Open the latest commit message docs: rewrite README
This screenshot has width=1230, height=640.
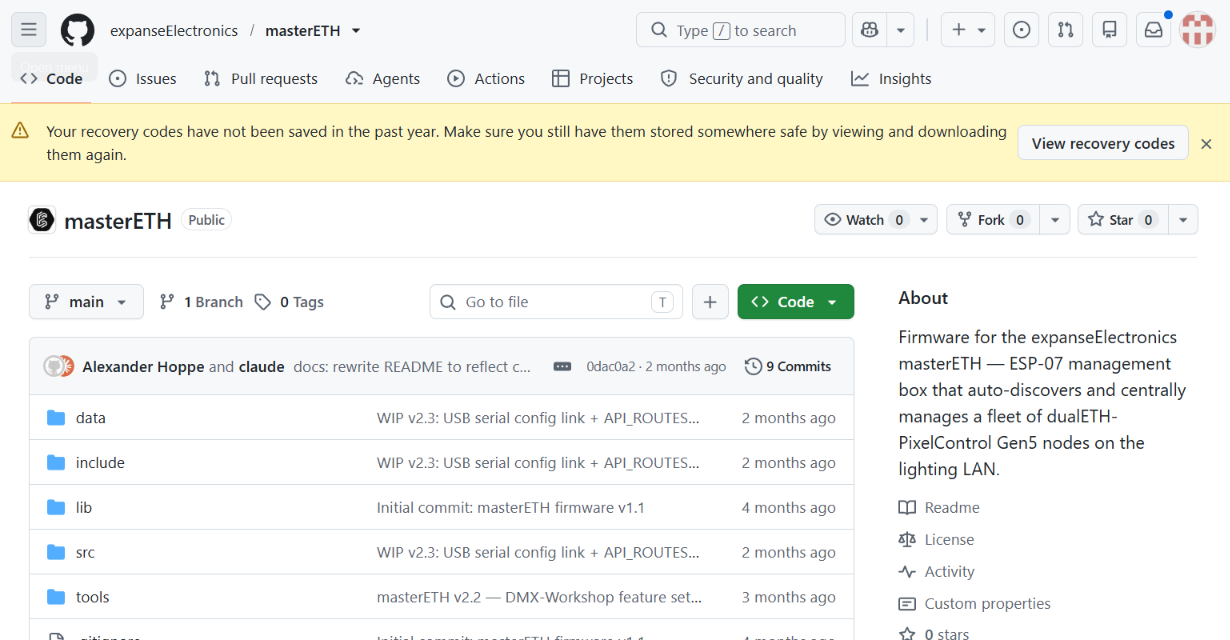(x=412, y=367)
